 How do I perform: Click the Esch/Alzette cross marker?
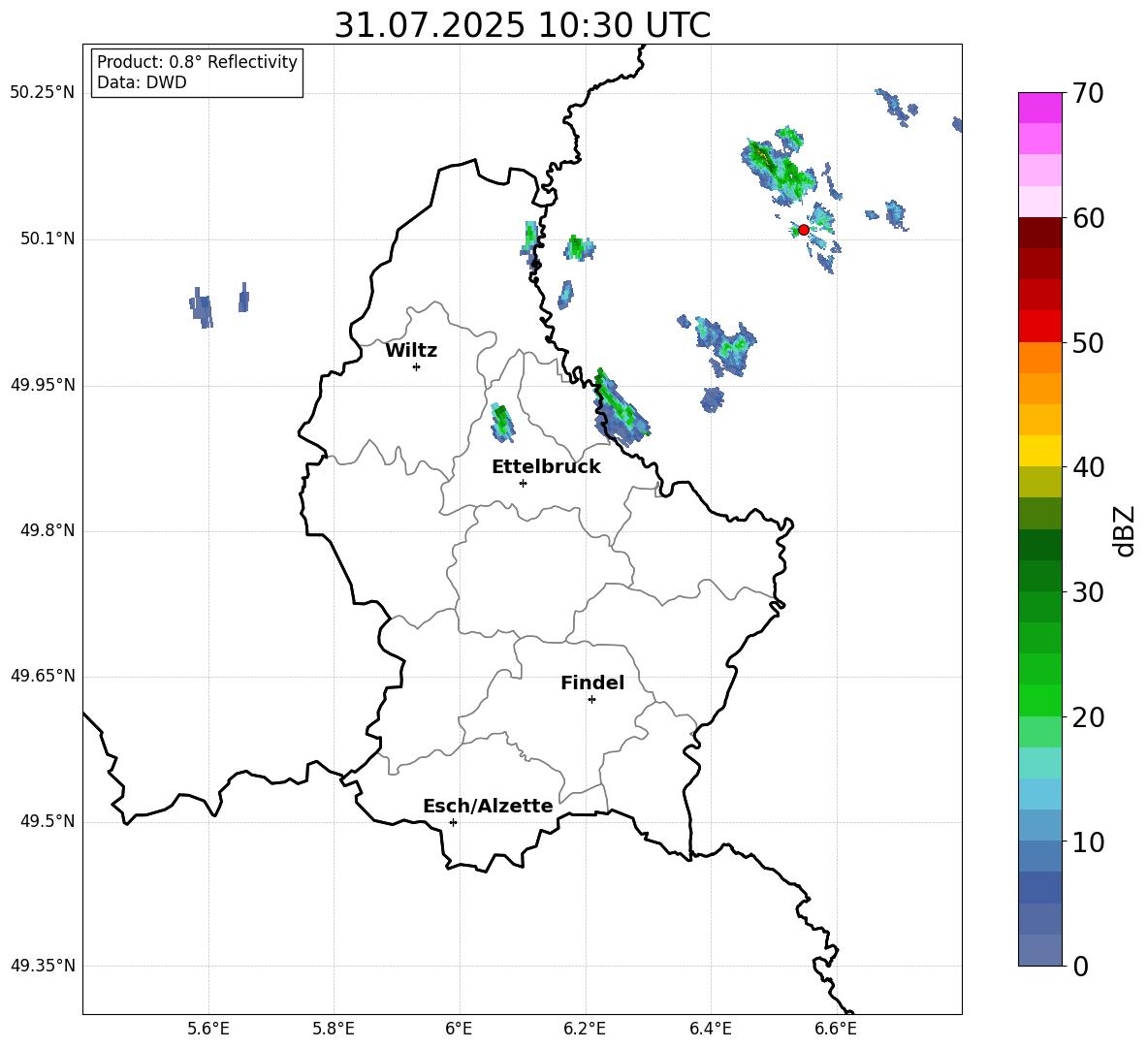pos(453,822)
